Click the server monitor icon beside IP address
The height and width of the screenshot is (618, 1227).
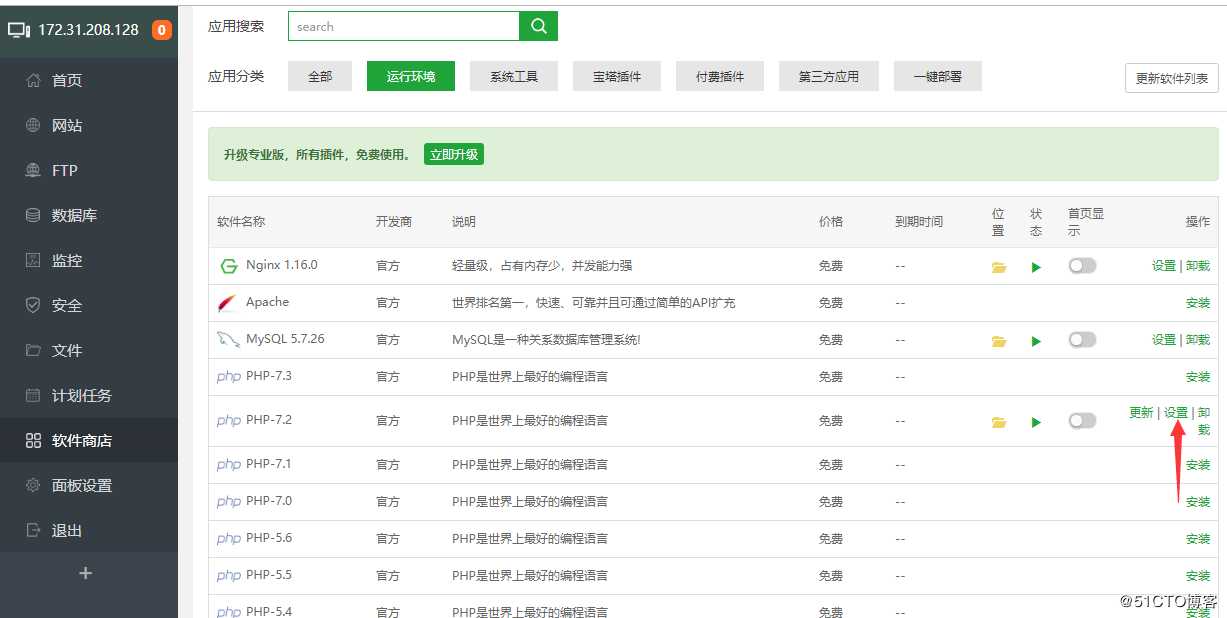click(19, 30)
